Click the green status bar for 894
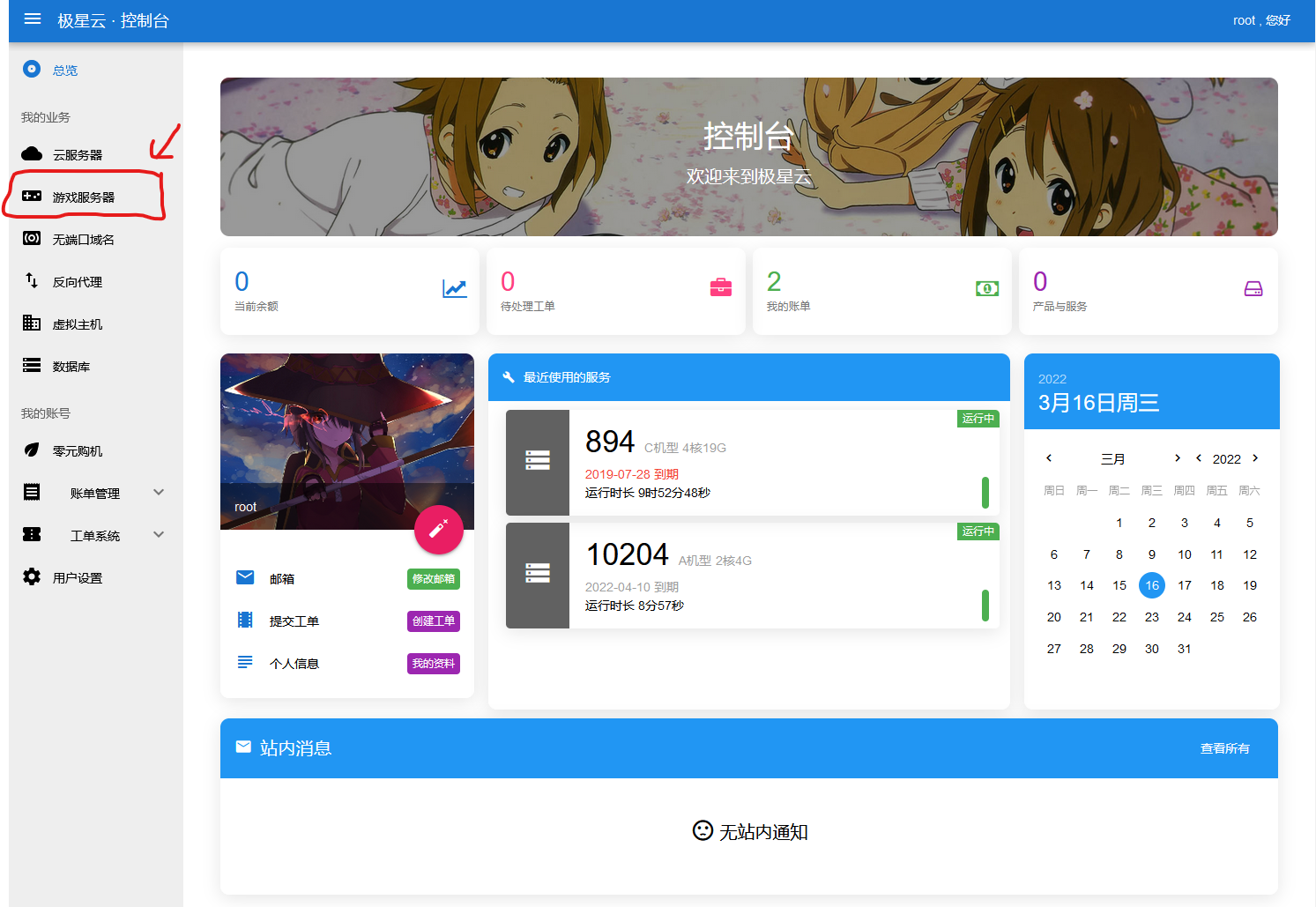1316x907 pixels. (985, 492)
